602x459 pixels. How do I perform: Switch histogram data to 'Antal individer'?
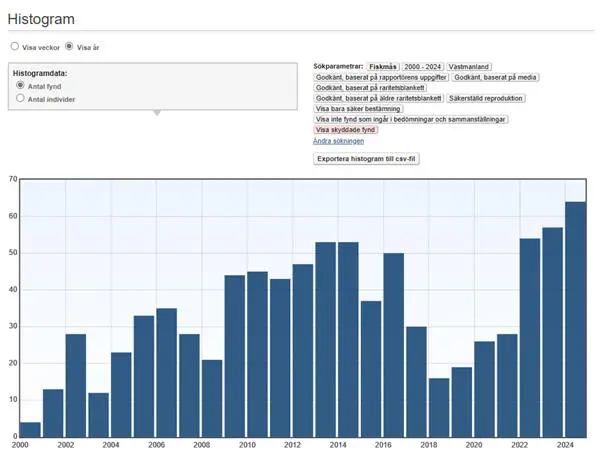(20, 99)
